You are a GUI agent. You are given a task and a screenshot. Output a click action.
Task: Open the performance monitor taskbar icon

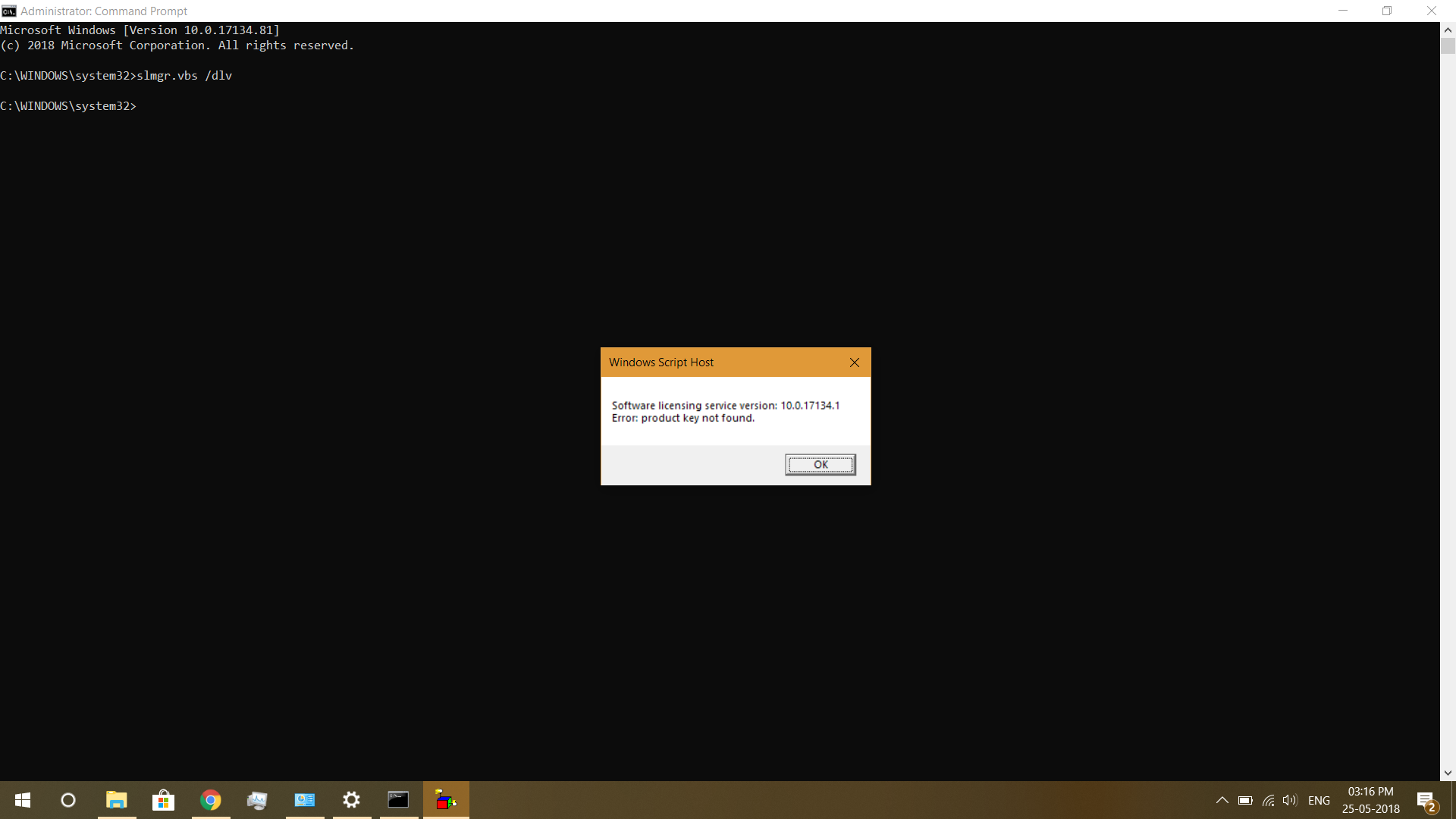(258, 800)
